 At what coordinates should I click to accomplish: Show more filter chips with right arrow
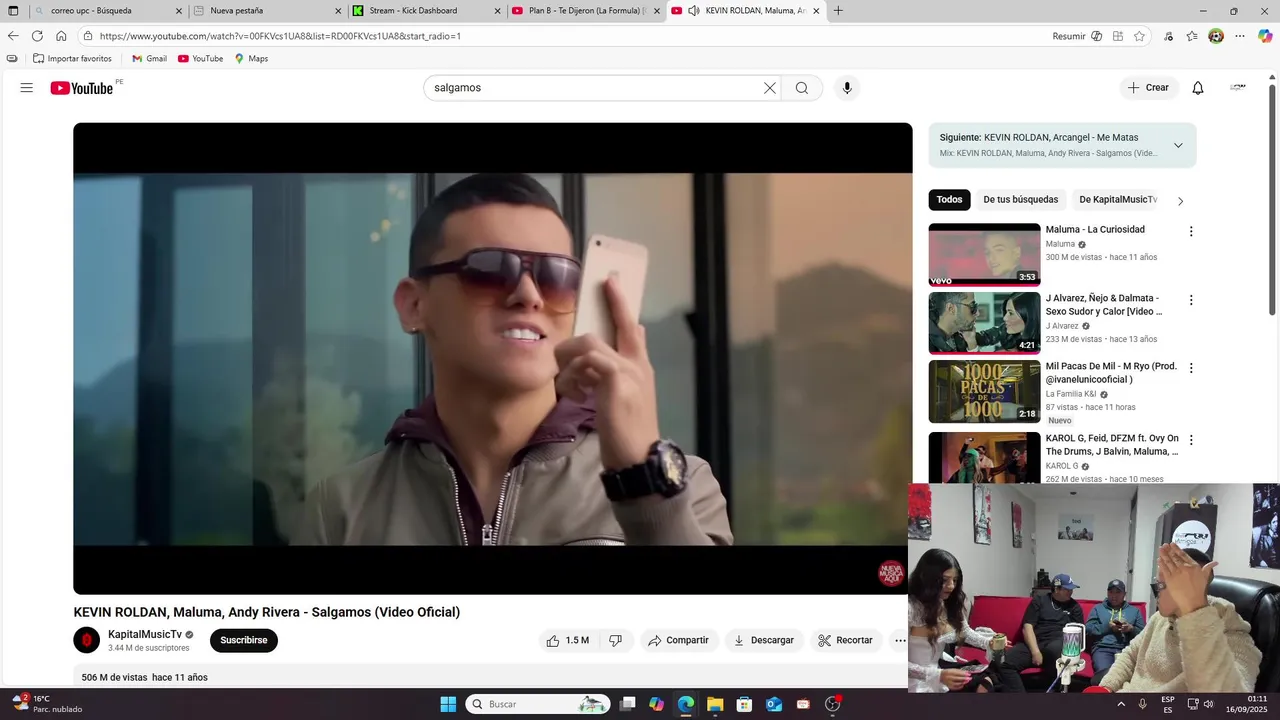click(x=1180, y=201)
